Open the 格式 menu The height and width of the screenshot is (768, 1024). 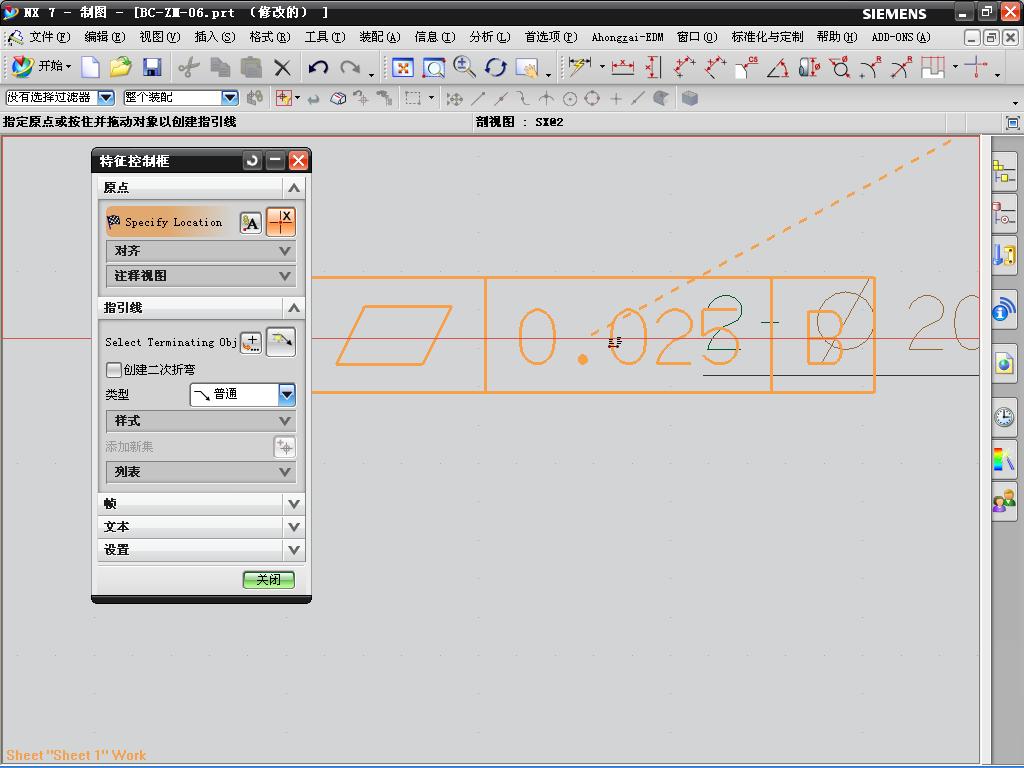pyautogui.click(x=270, y=37)
